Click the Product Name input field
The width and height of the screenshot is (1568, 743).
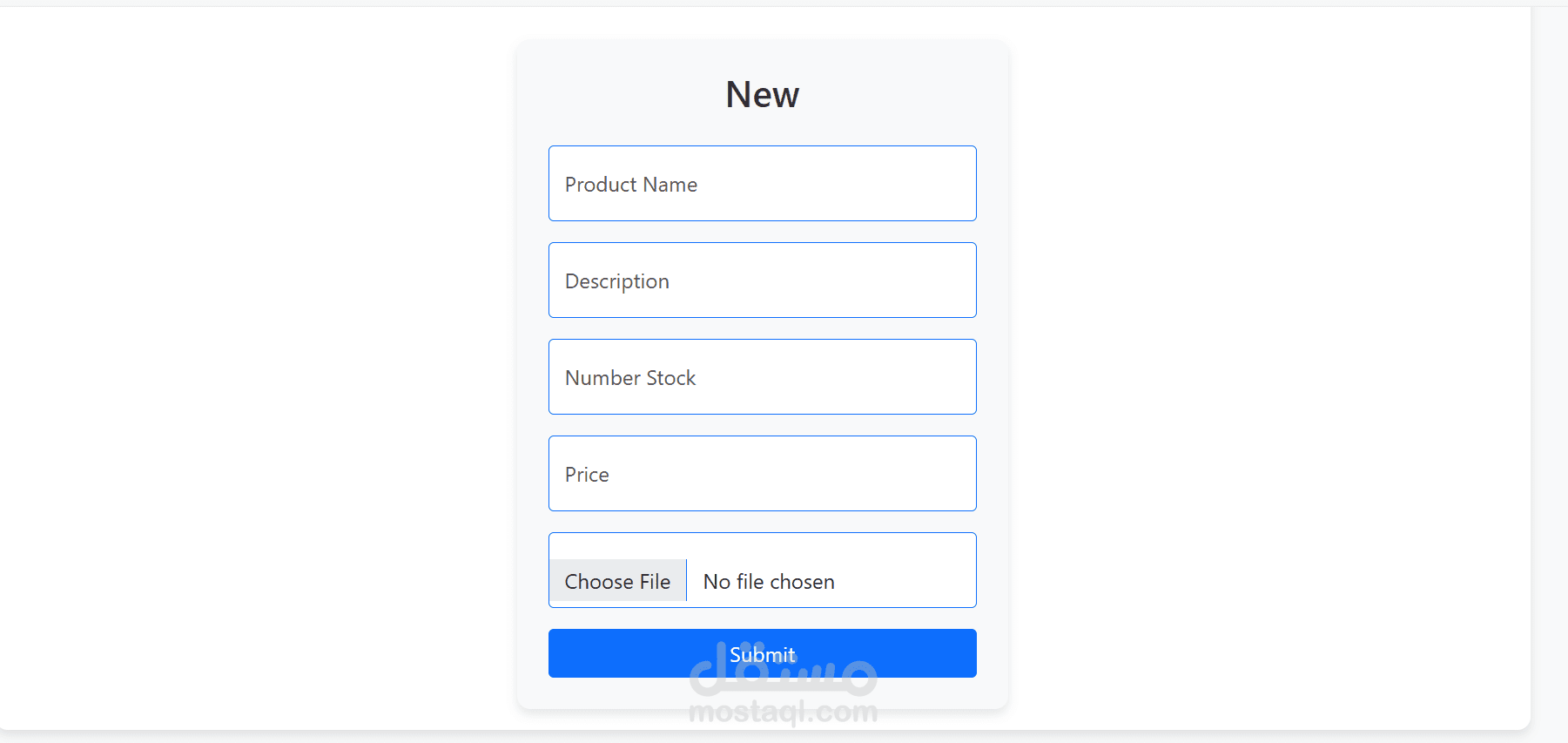762,184
